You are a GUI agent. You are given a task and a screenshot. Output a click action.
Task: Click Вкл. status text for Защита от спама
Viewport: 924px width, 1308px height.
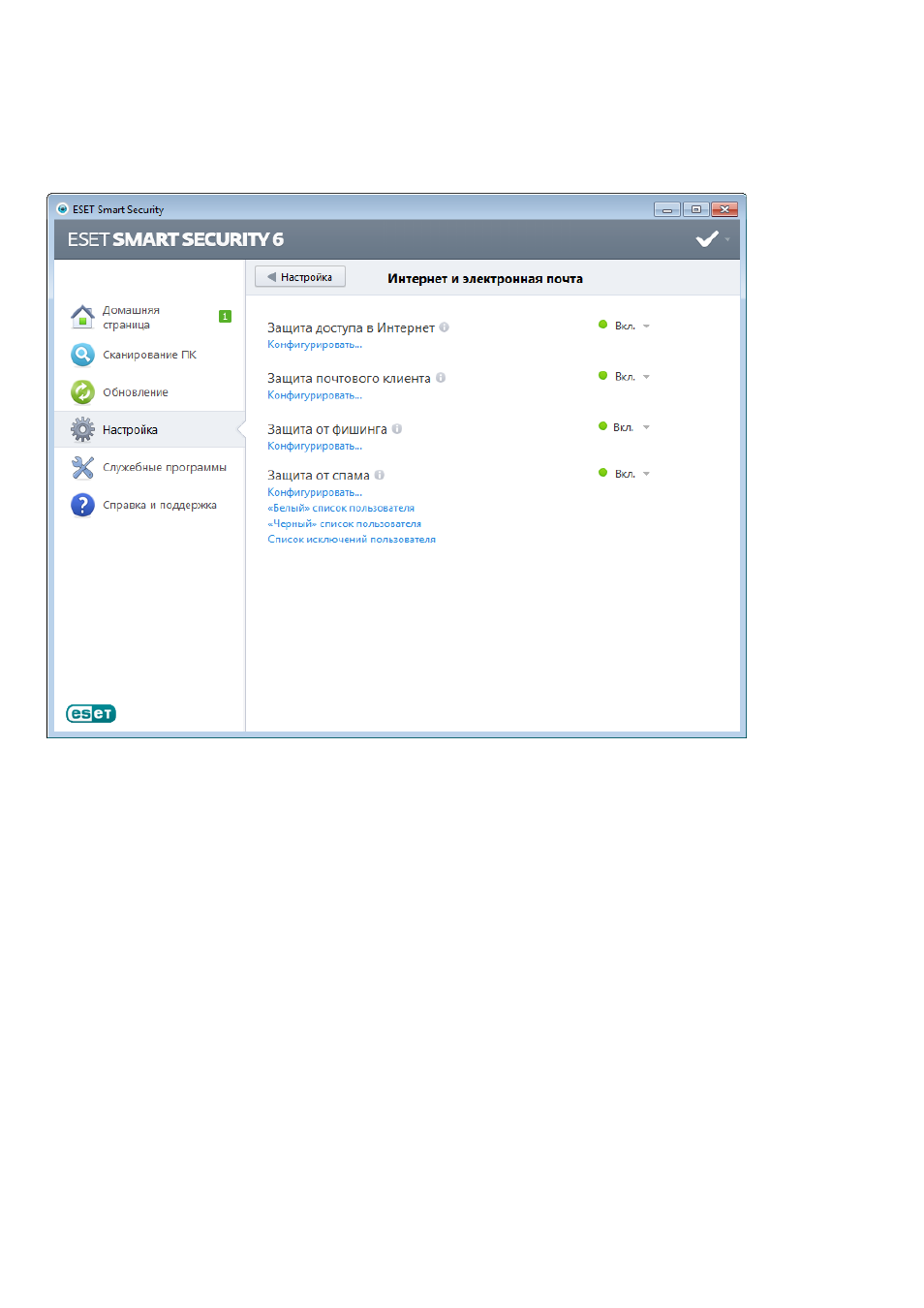tap(625, 474)
